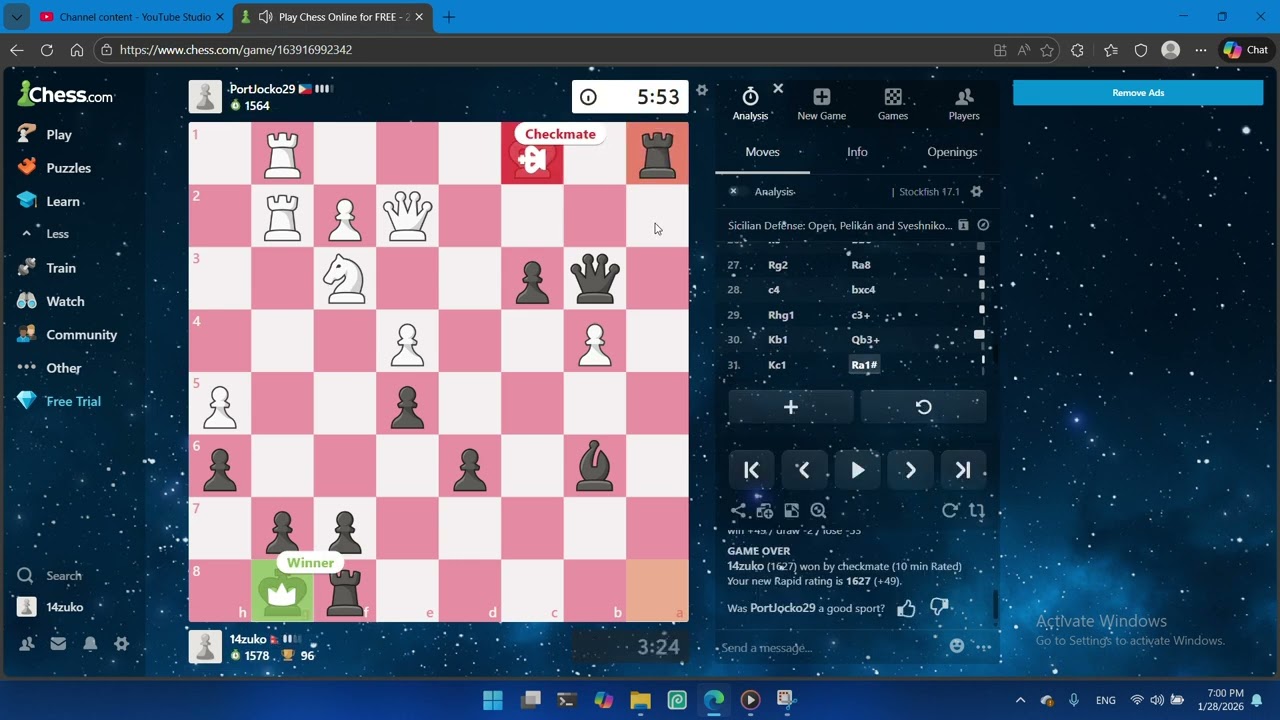This screenshot has height=720, width=1280.
Task: Click the rematch circular arrow button
Action: click(924, 407)
